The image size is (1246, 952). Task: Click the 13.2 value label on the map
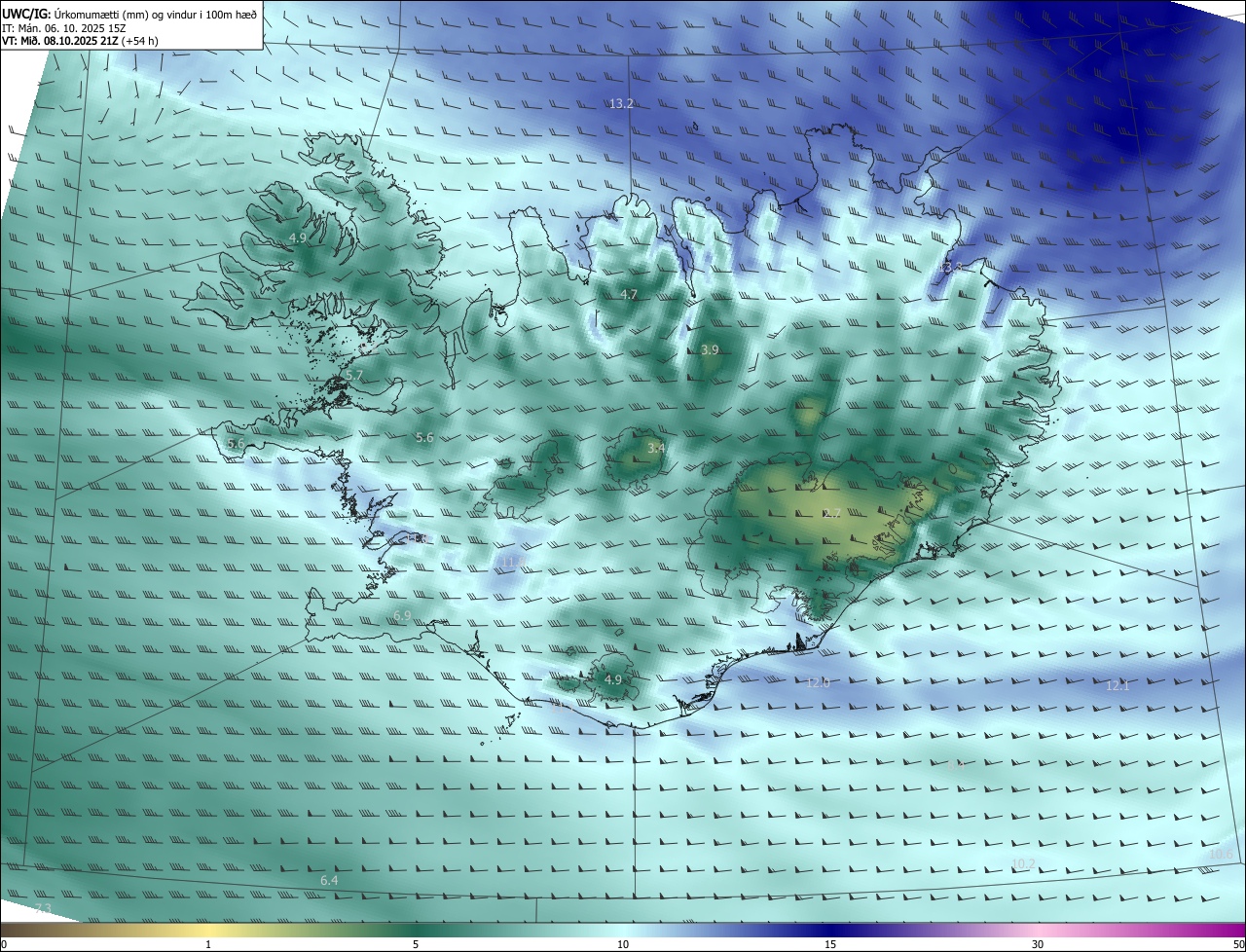tap(621, 103)
